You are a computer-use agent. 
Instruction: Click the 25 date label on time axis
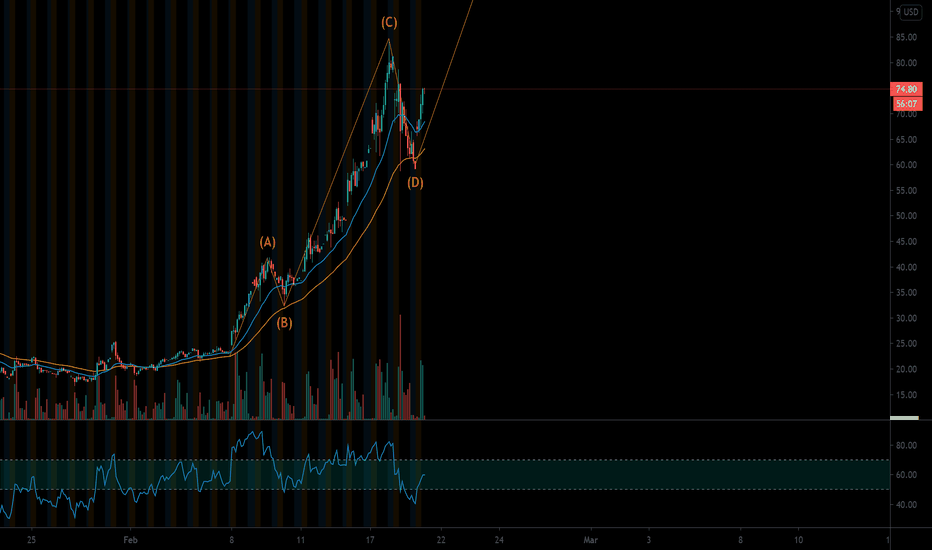click(x=31, y=540)
